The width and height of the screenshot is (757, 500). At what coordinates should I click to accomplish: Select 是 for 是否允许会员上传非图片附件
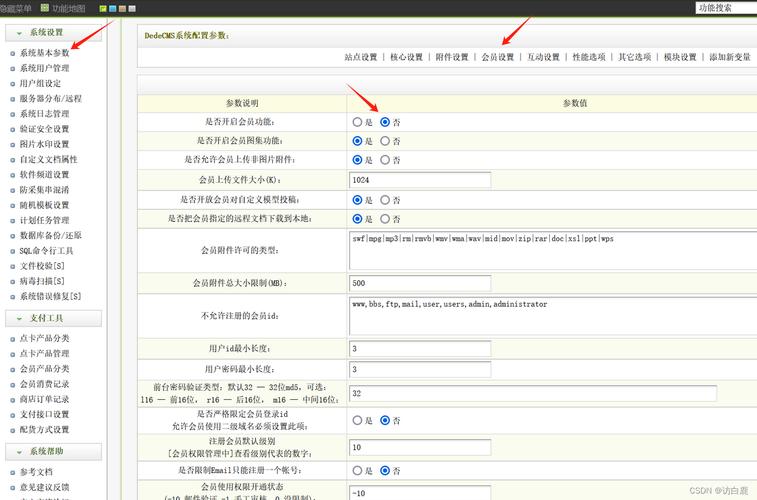coord(357,160)
